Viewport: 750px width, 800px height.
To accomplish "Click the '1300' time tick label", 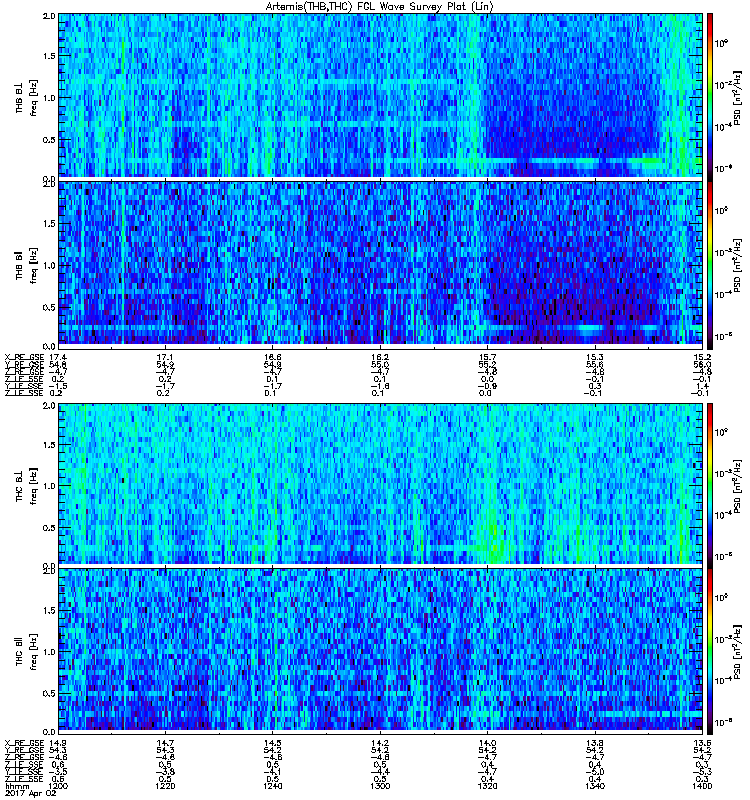I will point(380,786).
